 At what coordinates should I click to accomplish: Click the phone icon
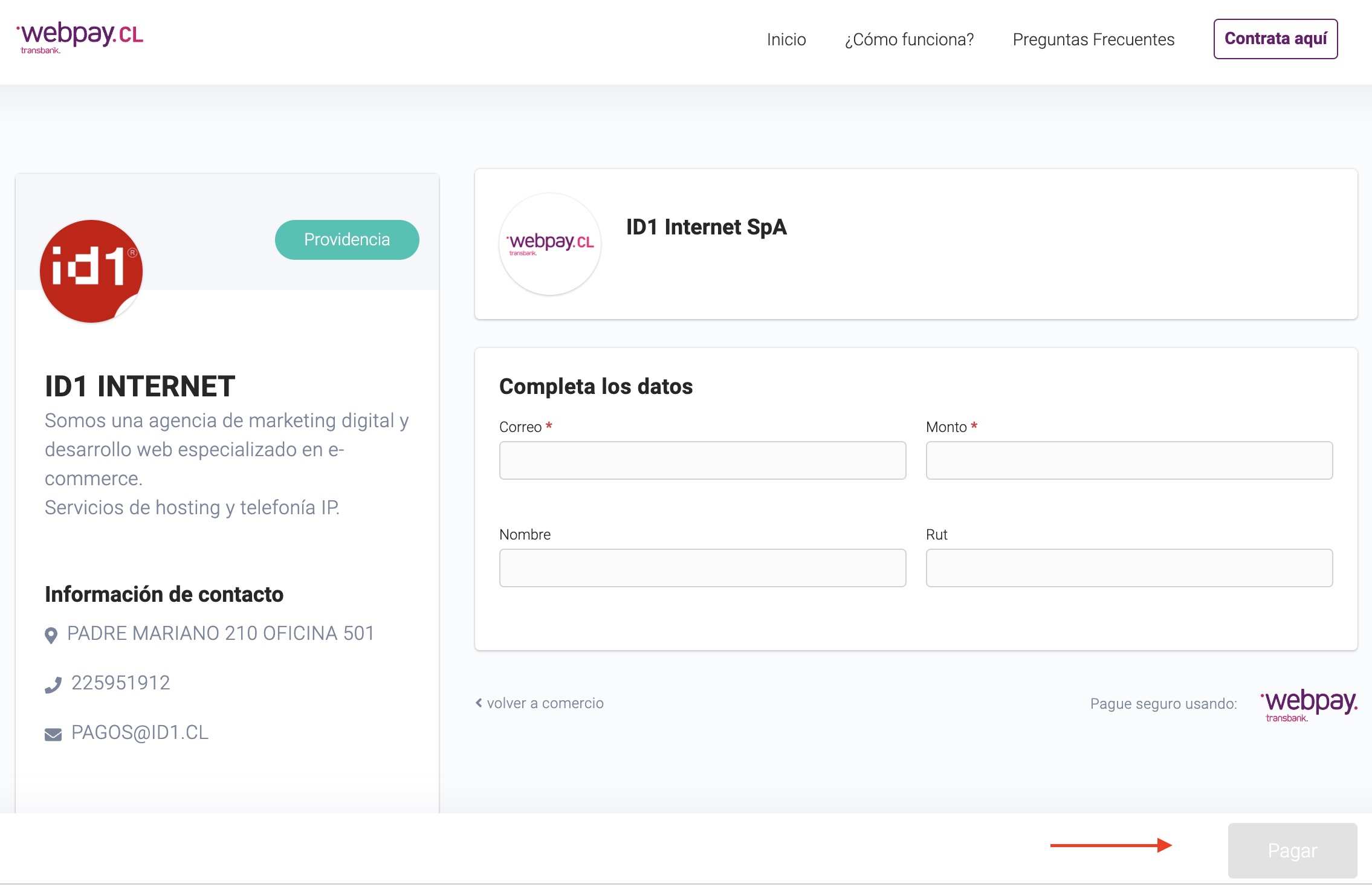click(x=53, y=685)
